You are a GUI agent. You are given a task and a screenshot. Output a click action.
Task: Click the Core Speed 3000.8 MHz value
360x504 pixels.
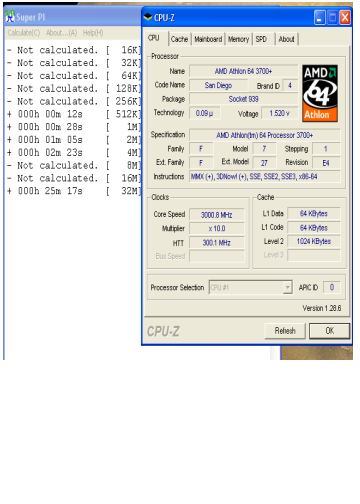pos(216,215)
